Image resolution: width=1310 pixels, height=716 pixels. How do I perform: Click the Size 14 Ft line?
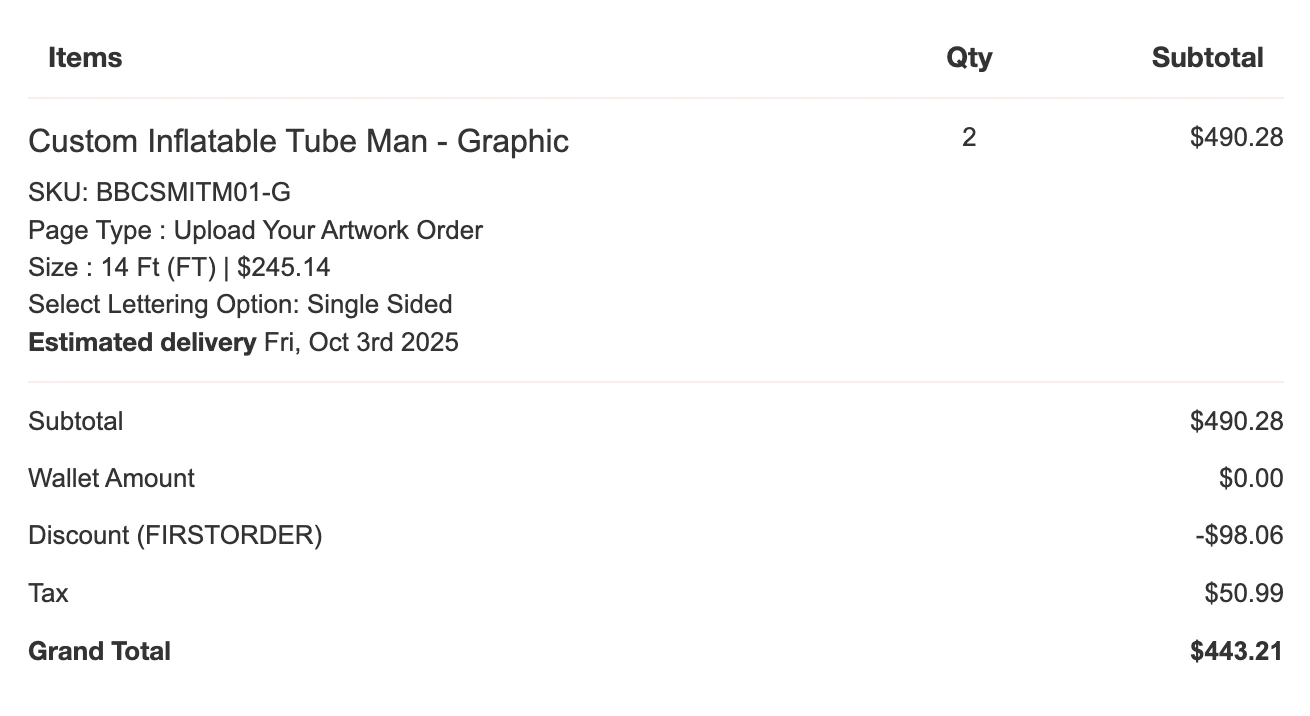click(x=179, y=267)
